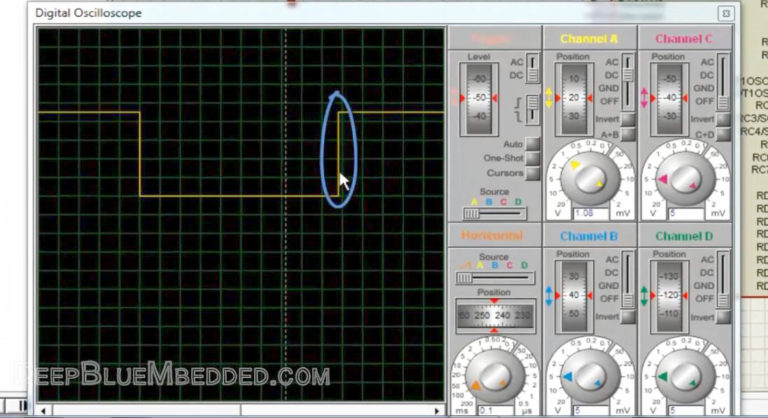768x418 pixels.
Task: Click the pink Channel C position arrows
Action: [643, 99]
